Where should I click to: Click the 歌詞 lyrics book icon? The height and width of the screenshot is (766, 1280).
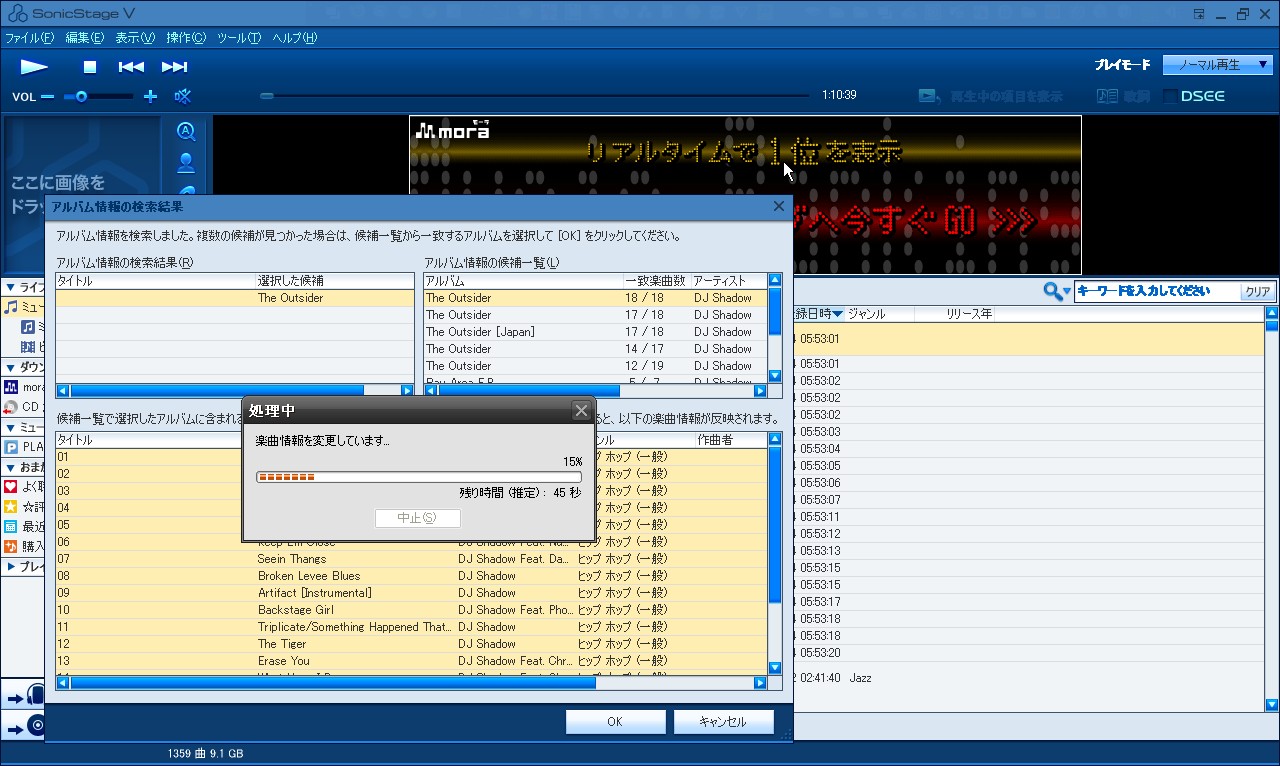1107,97
